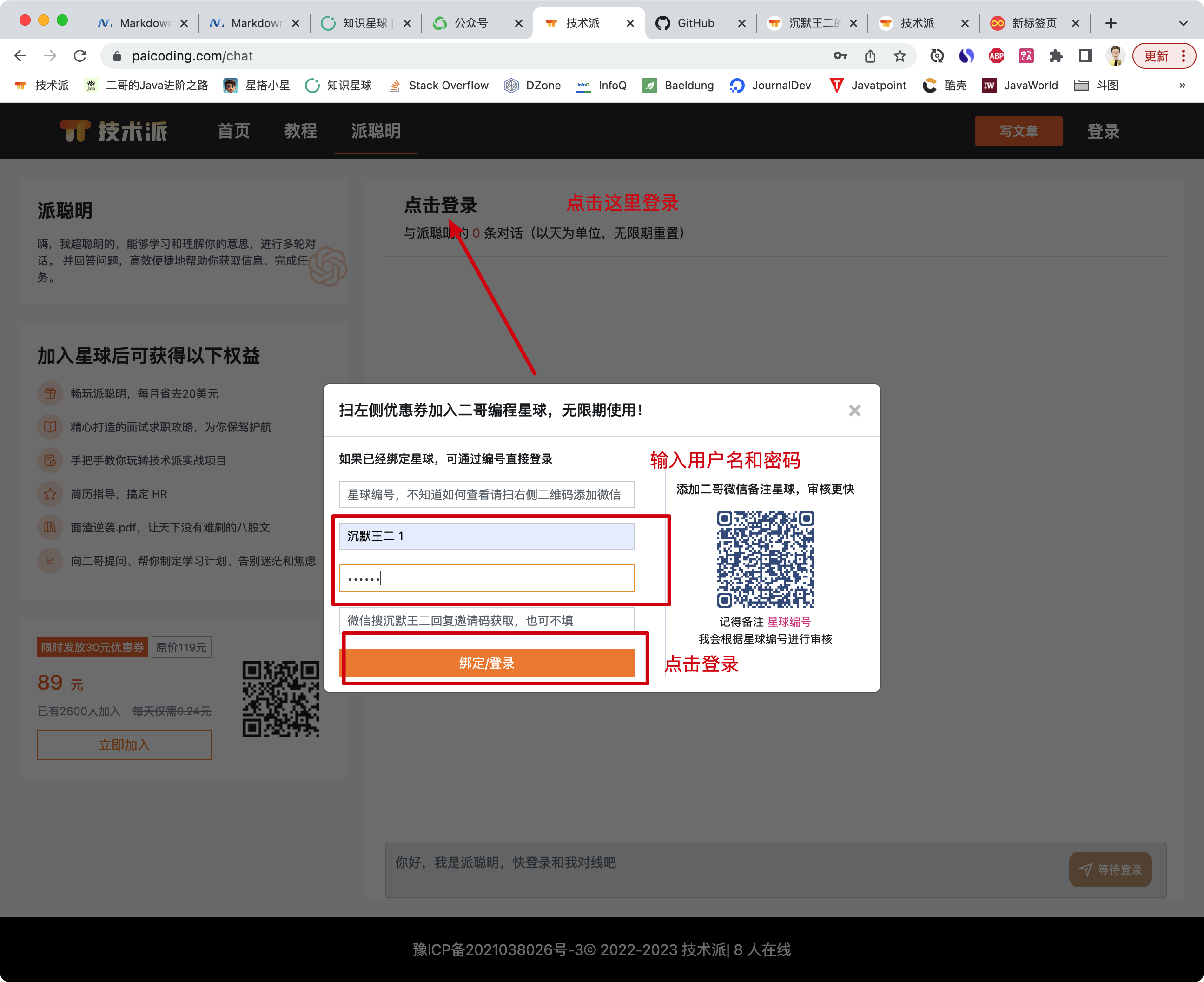Click the star icon beside 简历指导

50,494
